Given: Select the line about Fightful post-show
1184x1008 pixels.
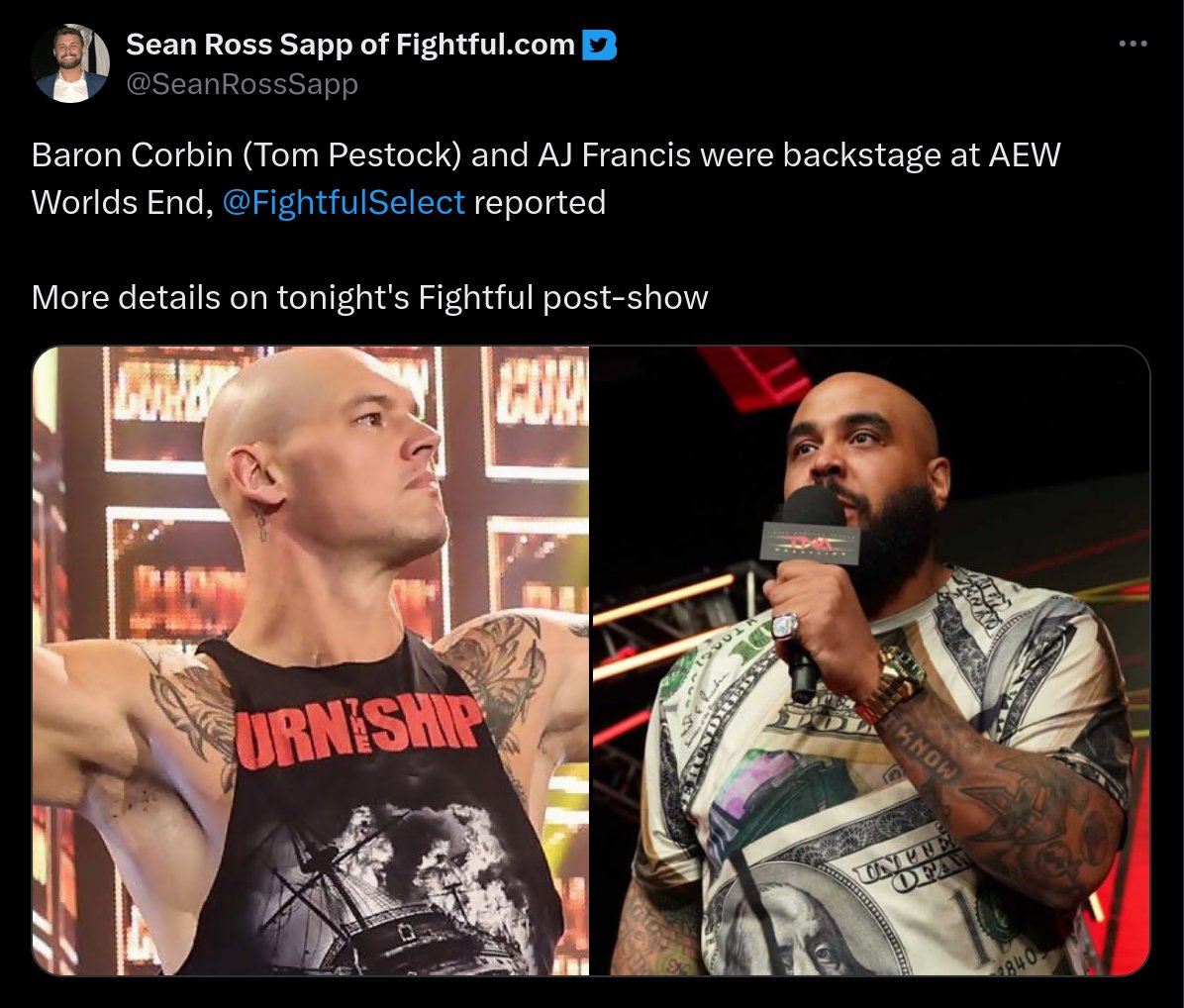Looking at the screenshot, I should point(370,297).
